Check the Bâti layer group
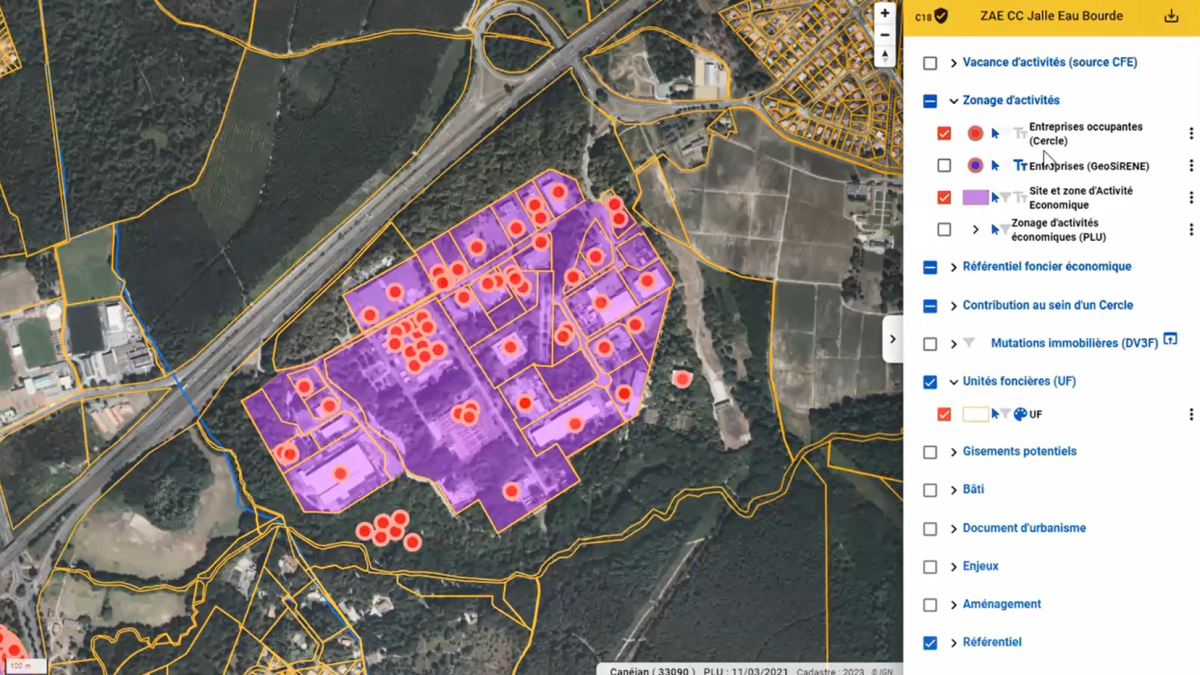1200x675 pixels. 930,490
